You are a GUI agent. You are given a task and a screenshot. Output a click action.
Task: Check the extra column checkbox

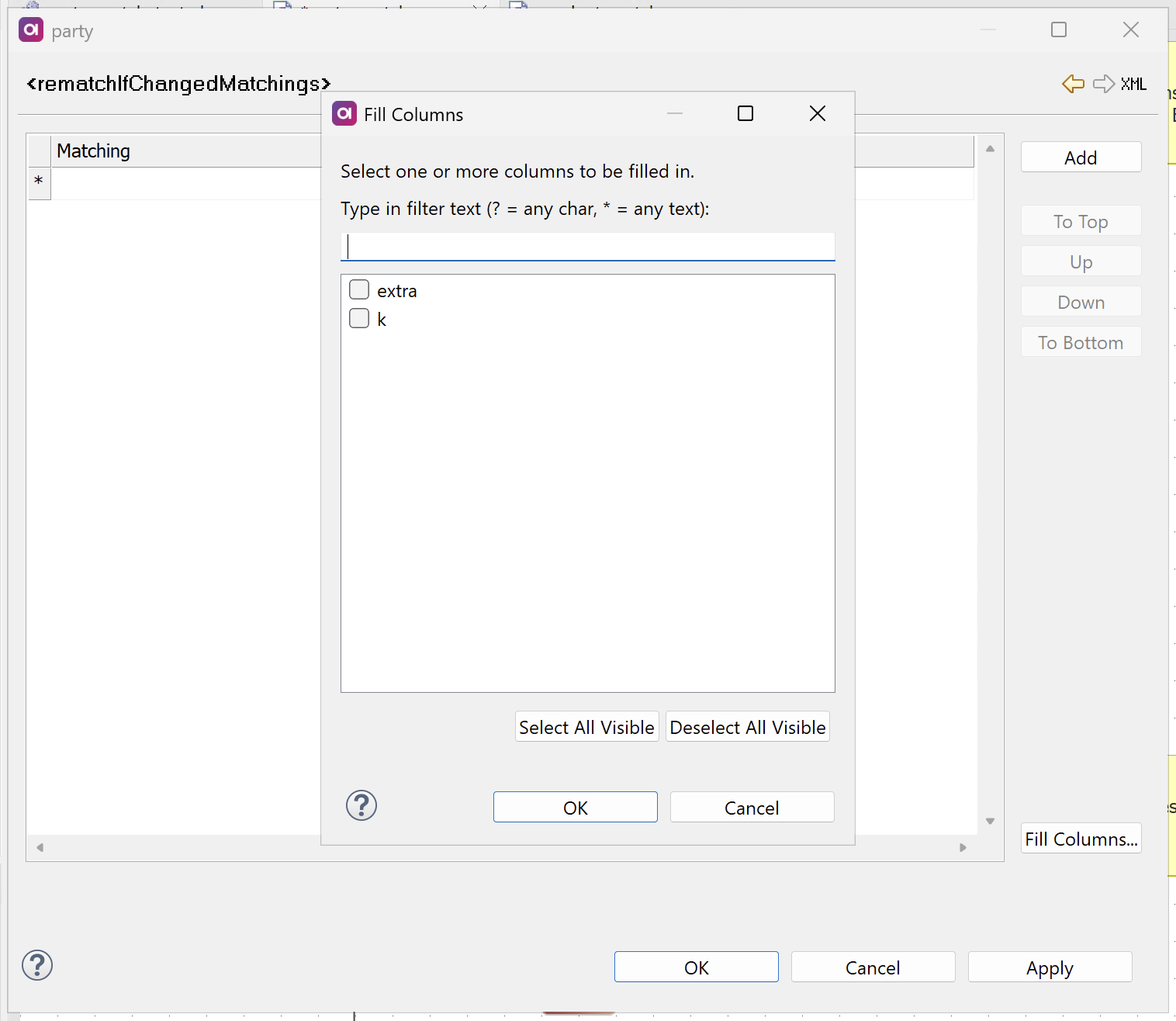[x=359, y=290]
